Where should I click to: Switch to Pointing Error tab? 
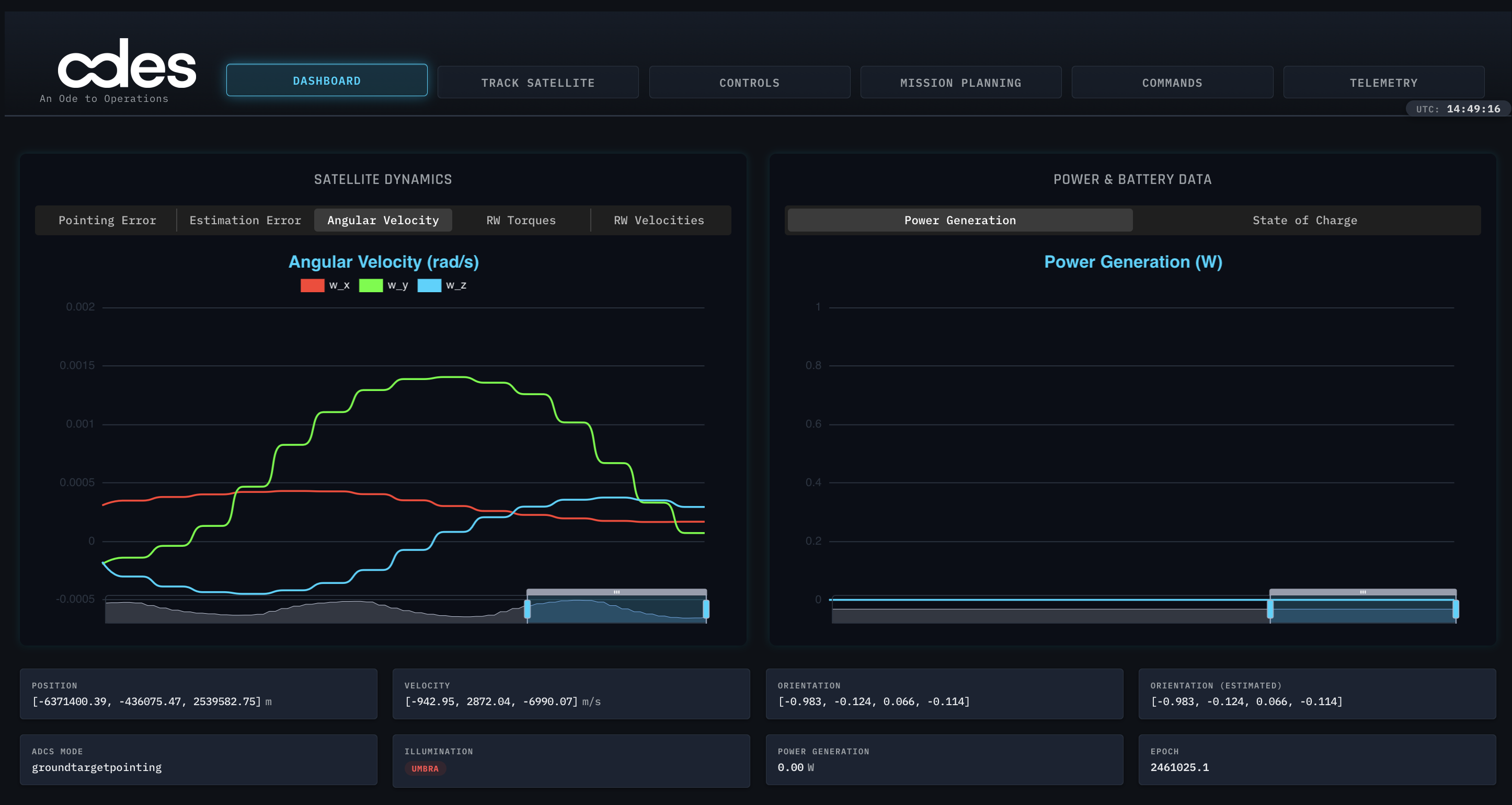[107, 220]
